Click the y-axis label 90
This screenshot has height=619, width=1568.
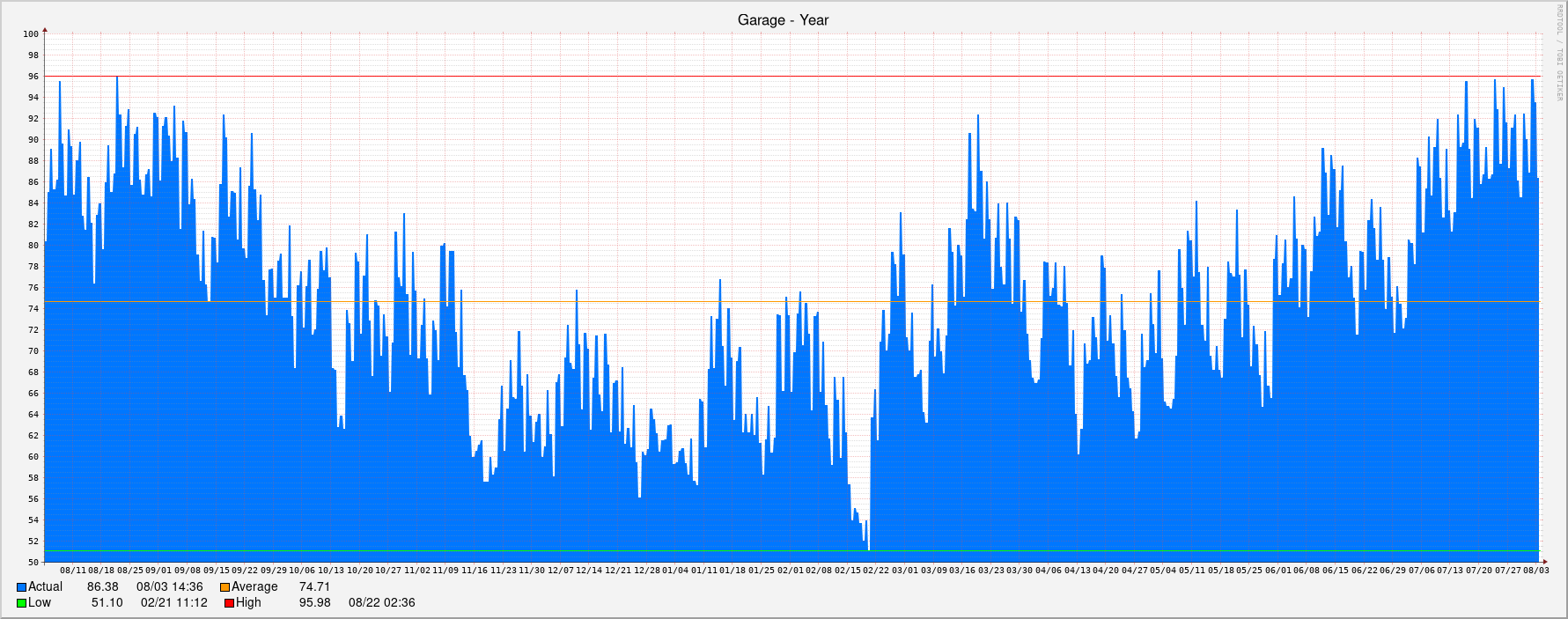click(33, 140)
